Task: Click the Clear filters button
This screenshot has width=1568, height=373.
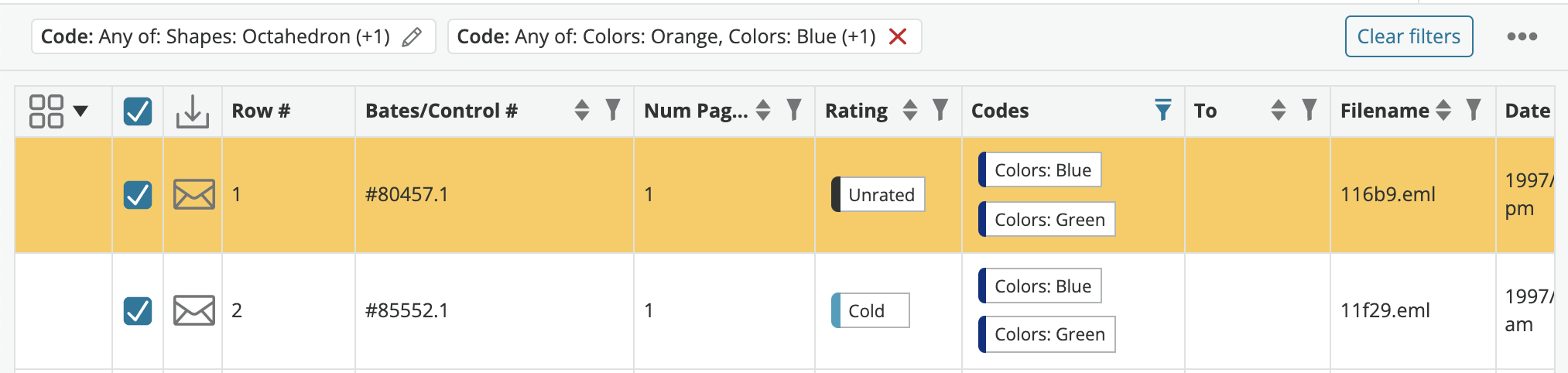Action: (1409, 36)
